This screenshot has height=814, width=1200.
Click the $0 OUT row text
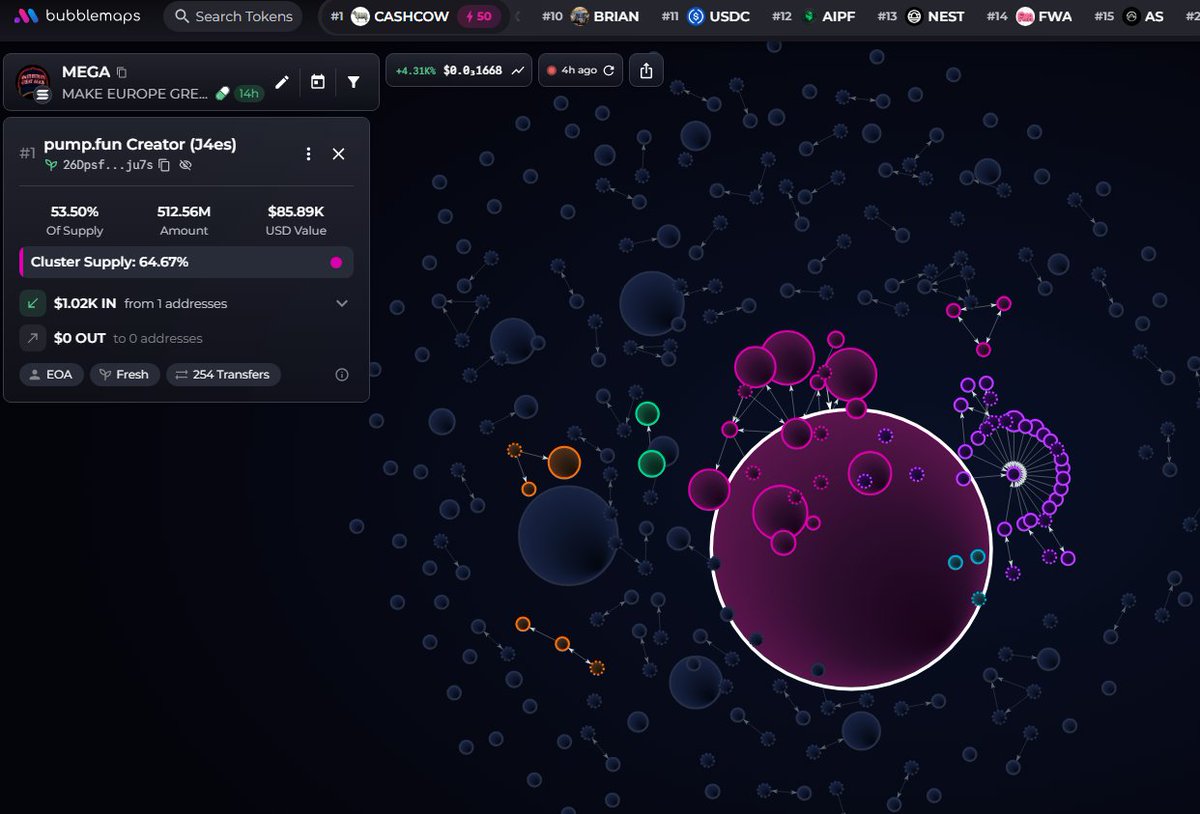tap(128, 339)
